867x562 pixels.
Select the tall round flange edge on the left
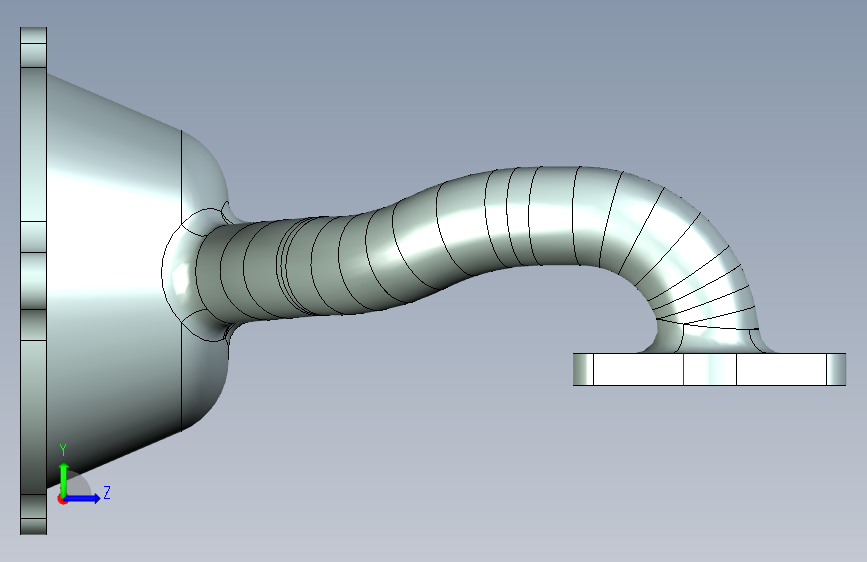point(33,281)
